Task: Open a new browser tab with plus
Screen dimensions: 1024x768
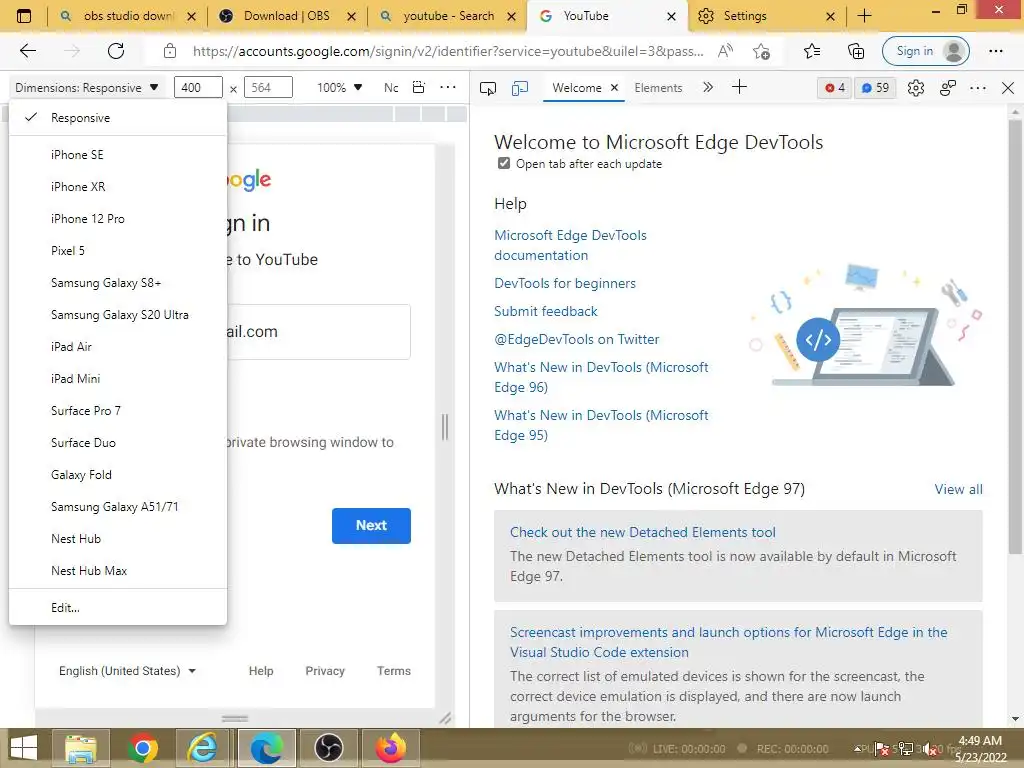Action: coord(864,16)
